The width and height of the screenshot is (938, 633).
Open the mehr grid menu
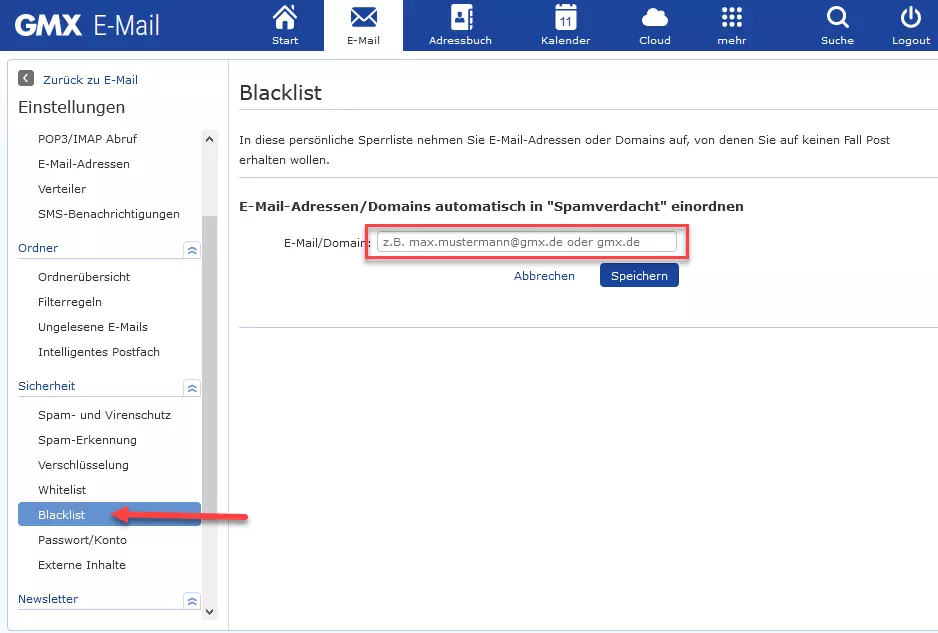pos(732,25)
